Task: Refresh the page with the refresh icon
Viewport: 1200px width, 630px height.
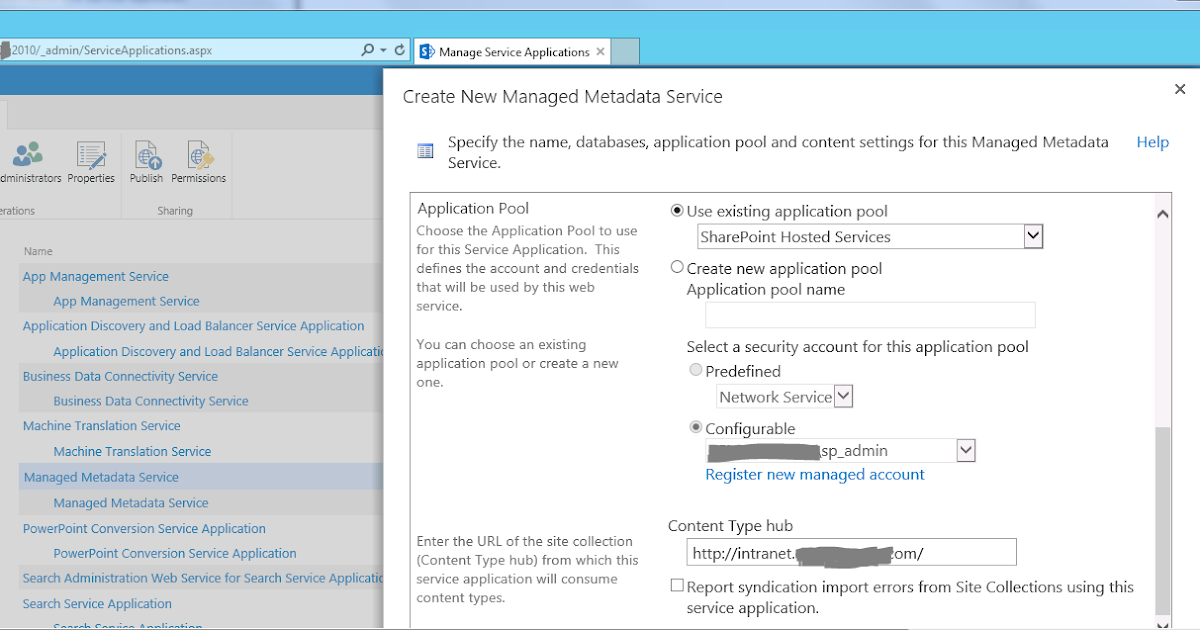Action: click(x=398, y=50)
